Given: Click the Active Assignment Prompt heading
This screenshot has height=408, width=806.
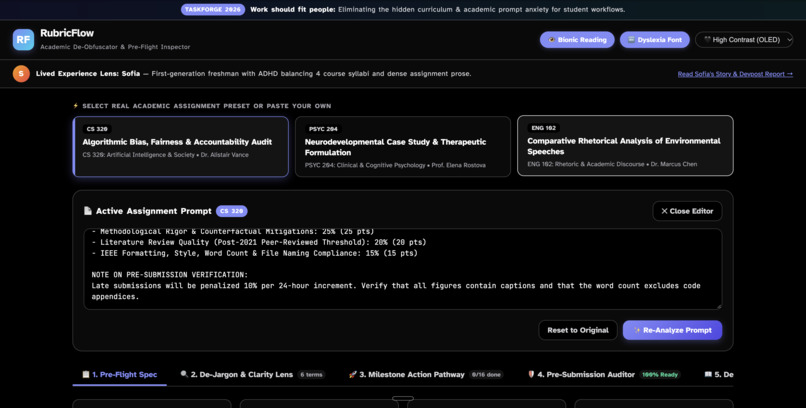Looking at the screenshot, I should (154, 211).
